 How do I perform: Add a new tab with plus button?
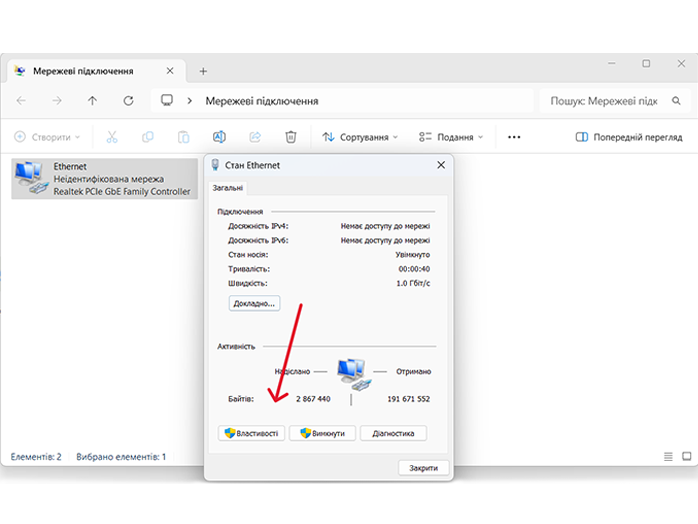(203, 71)
